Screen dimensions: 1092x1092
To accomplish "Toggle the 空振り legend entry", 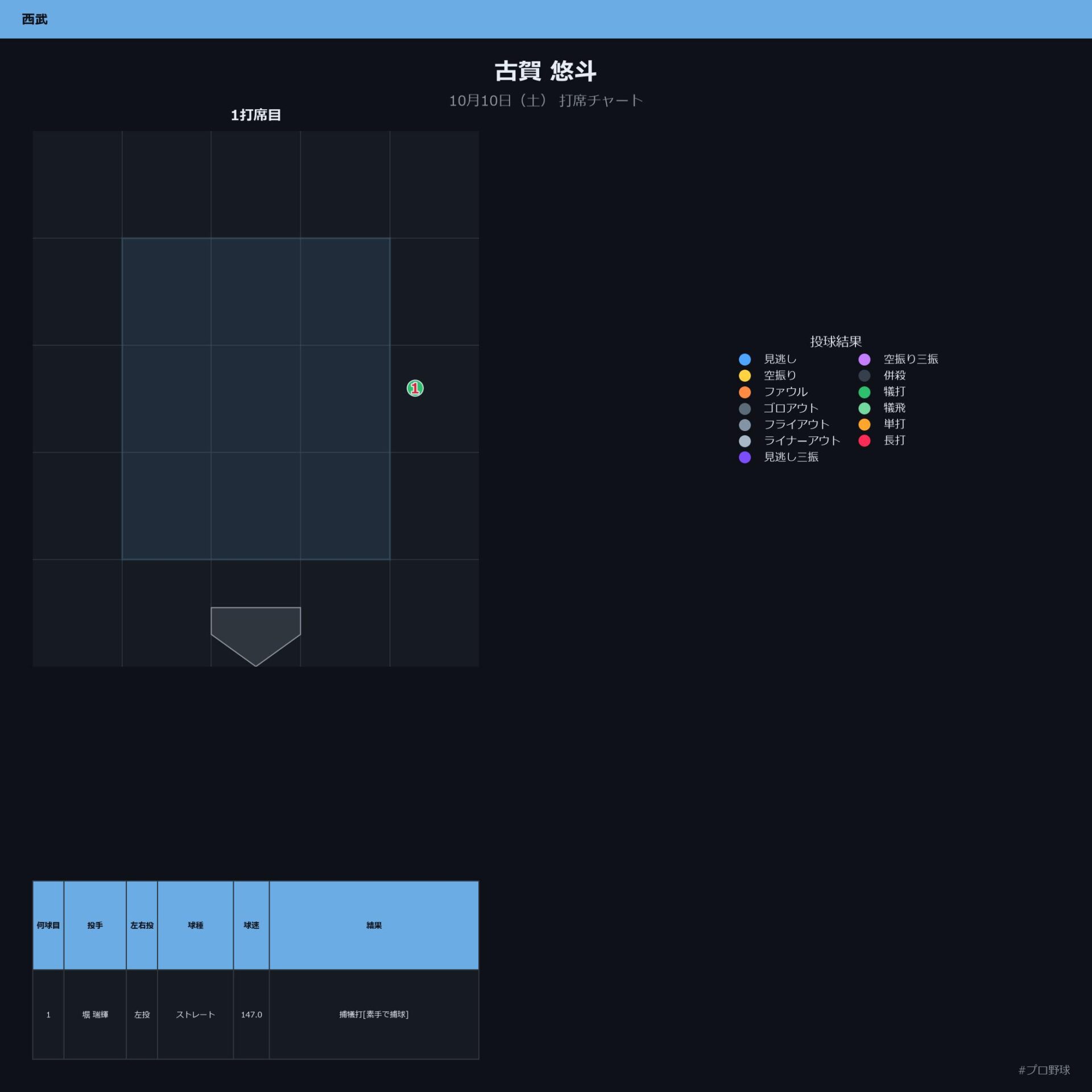I will (767, 375).
